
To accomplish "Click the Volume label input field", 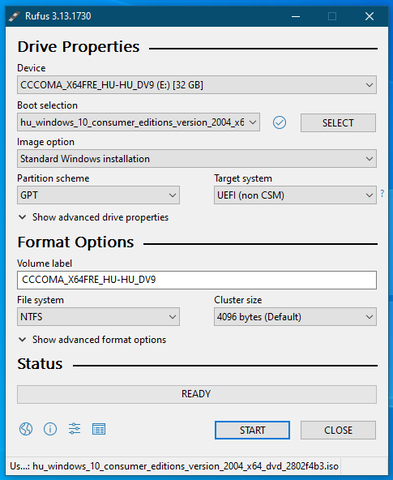I will 197,280.
